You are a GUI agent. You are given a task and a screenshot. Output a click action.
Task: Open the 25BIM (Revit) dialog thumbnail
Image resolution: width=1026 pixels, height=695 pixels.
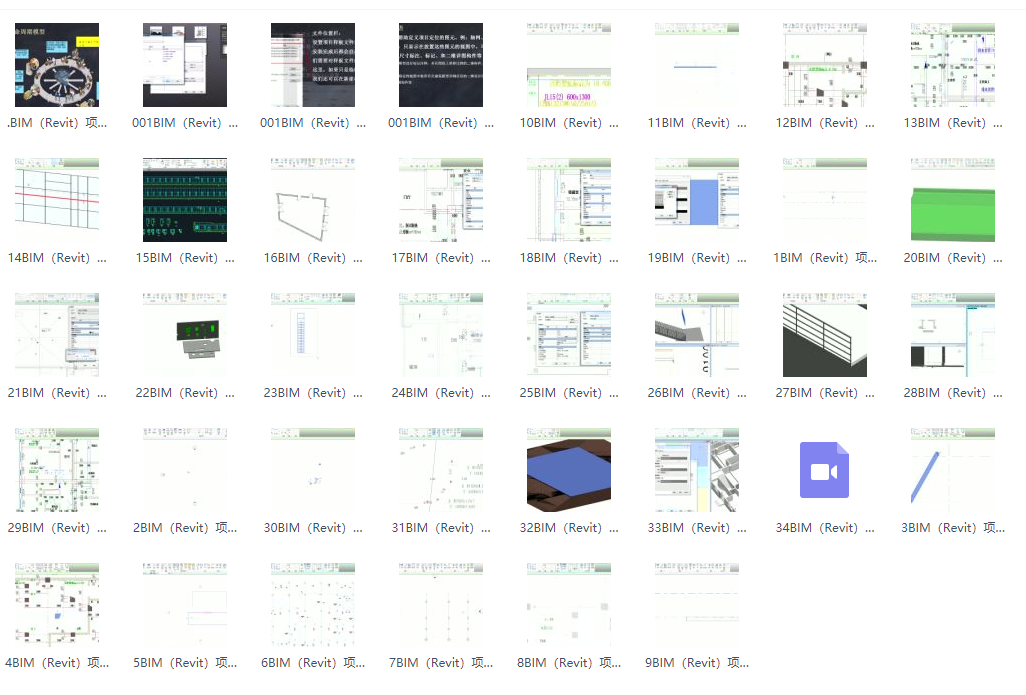[x=569, y=334]
